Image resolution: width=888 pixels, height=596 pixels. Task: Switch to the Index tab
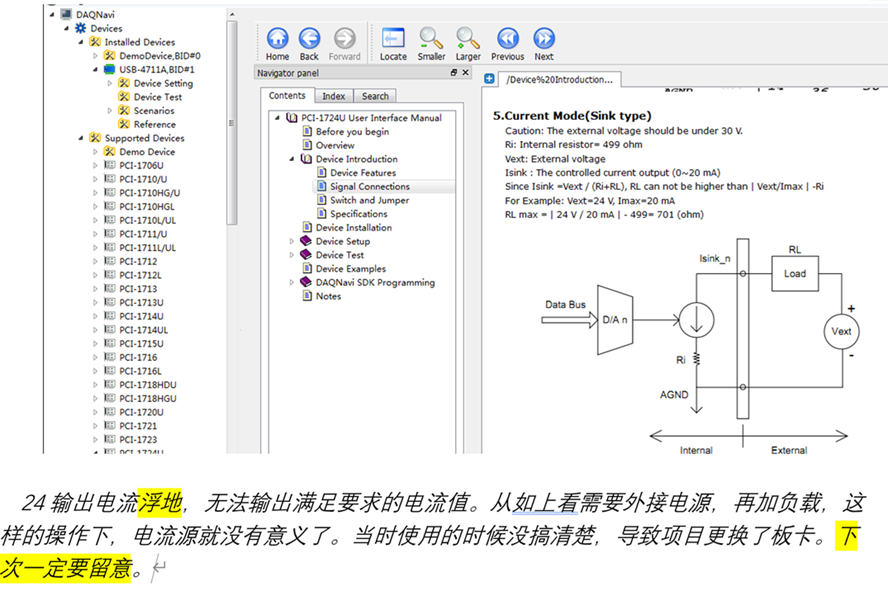333,96
